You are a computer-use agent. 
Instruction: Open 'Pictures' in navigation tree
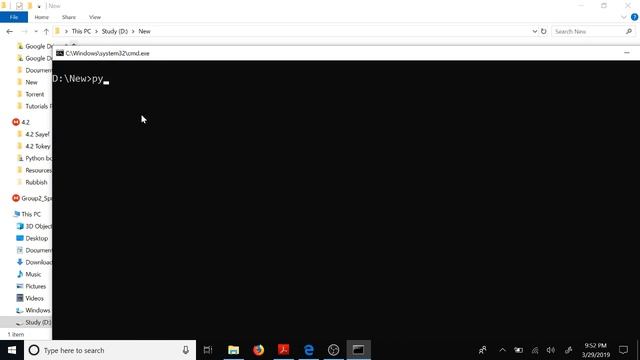tap(31, 287)
